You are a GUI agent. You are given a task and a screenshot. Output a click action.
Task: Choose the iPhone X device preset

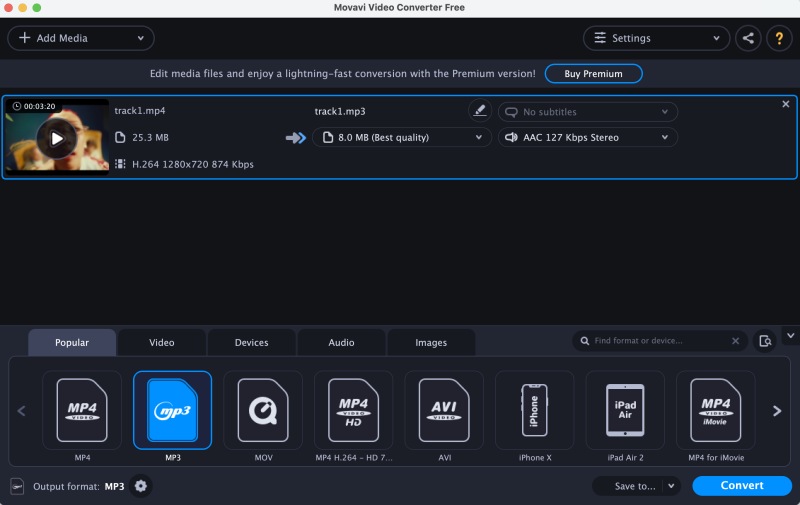535,410
